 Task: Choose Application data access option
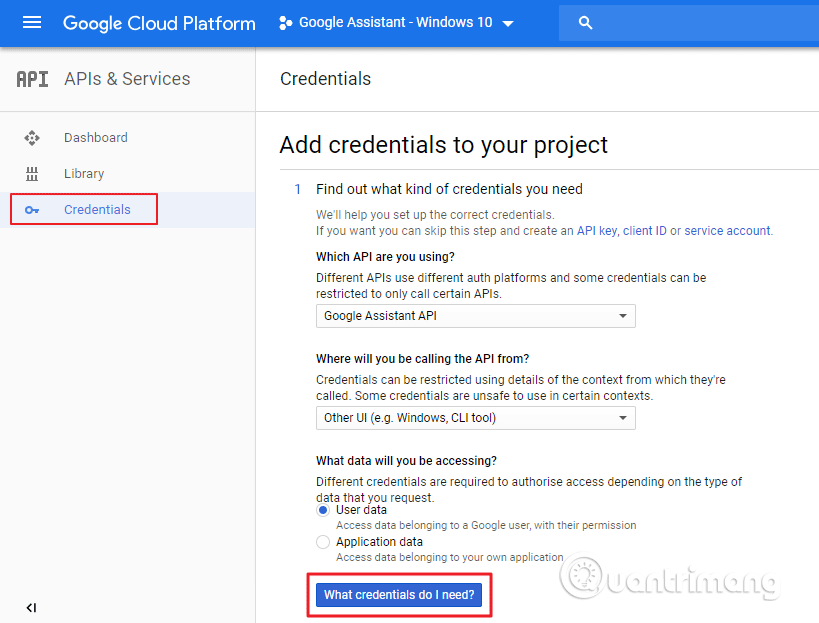[323, 542]
